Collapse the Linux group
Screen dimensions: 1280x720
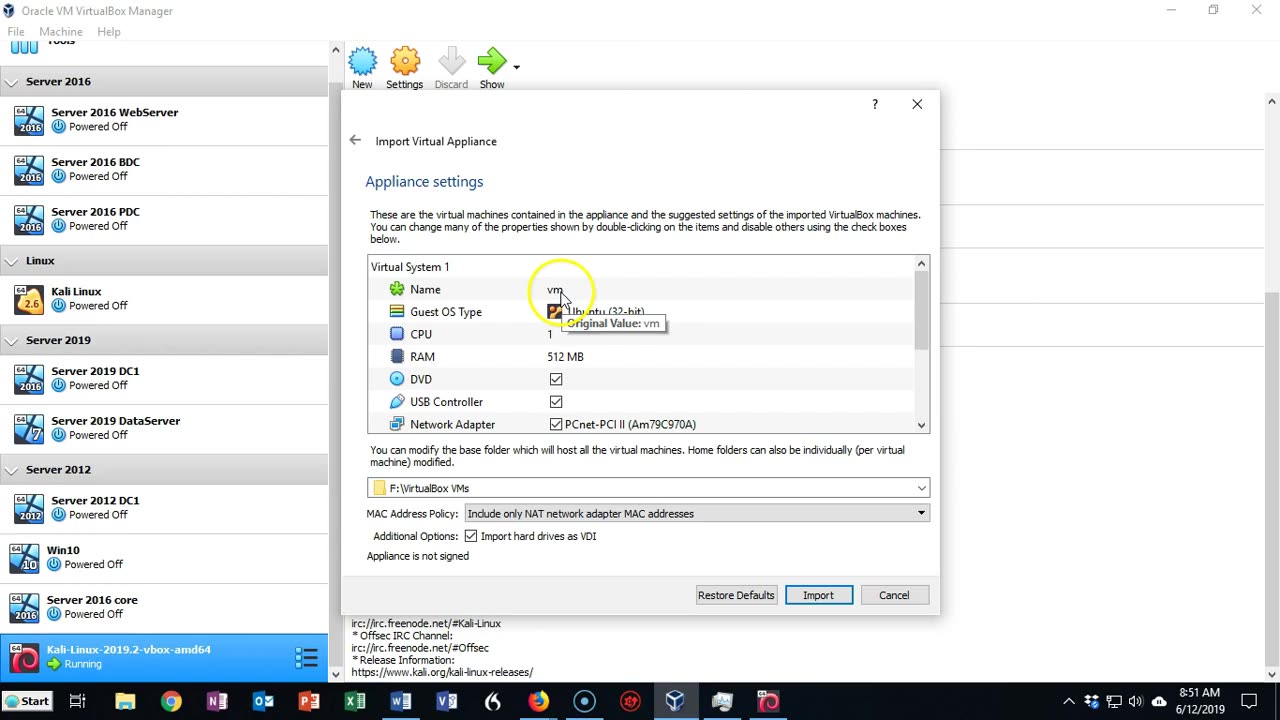coord(11,261)
